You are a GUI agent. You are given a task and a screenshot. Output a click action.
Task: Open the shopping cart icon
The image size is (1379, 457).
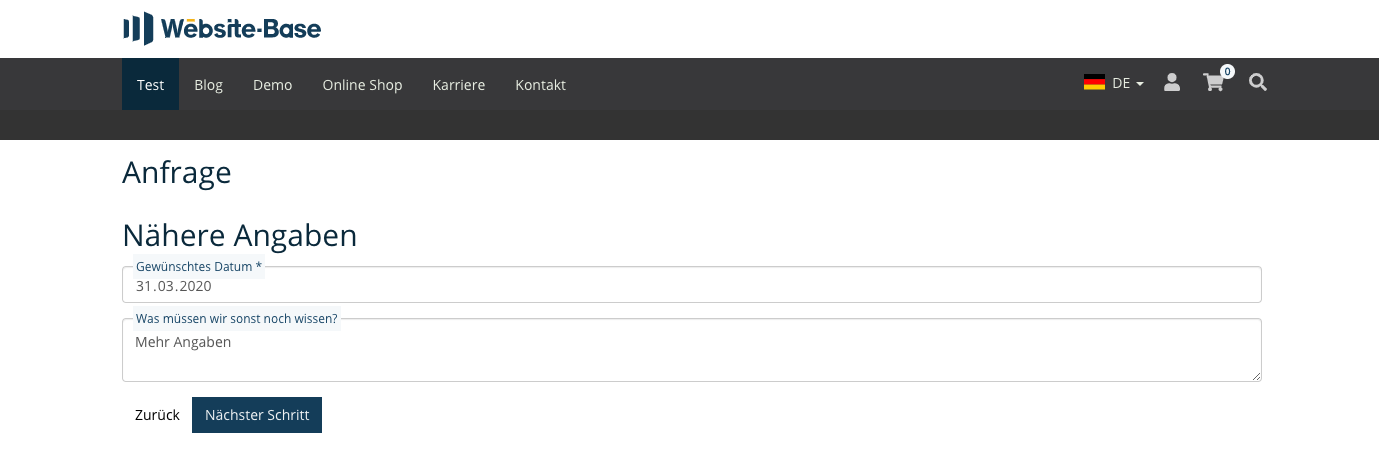coord(1213,83)
